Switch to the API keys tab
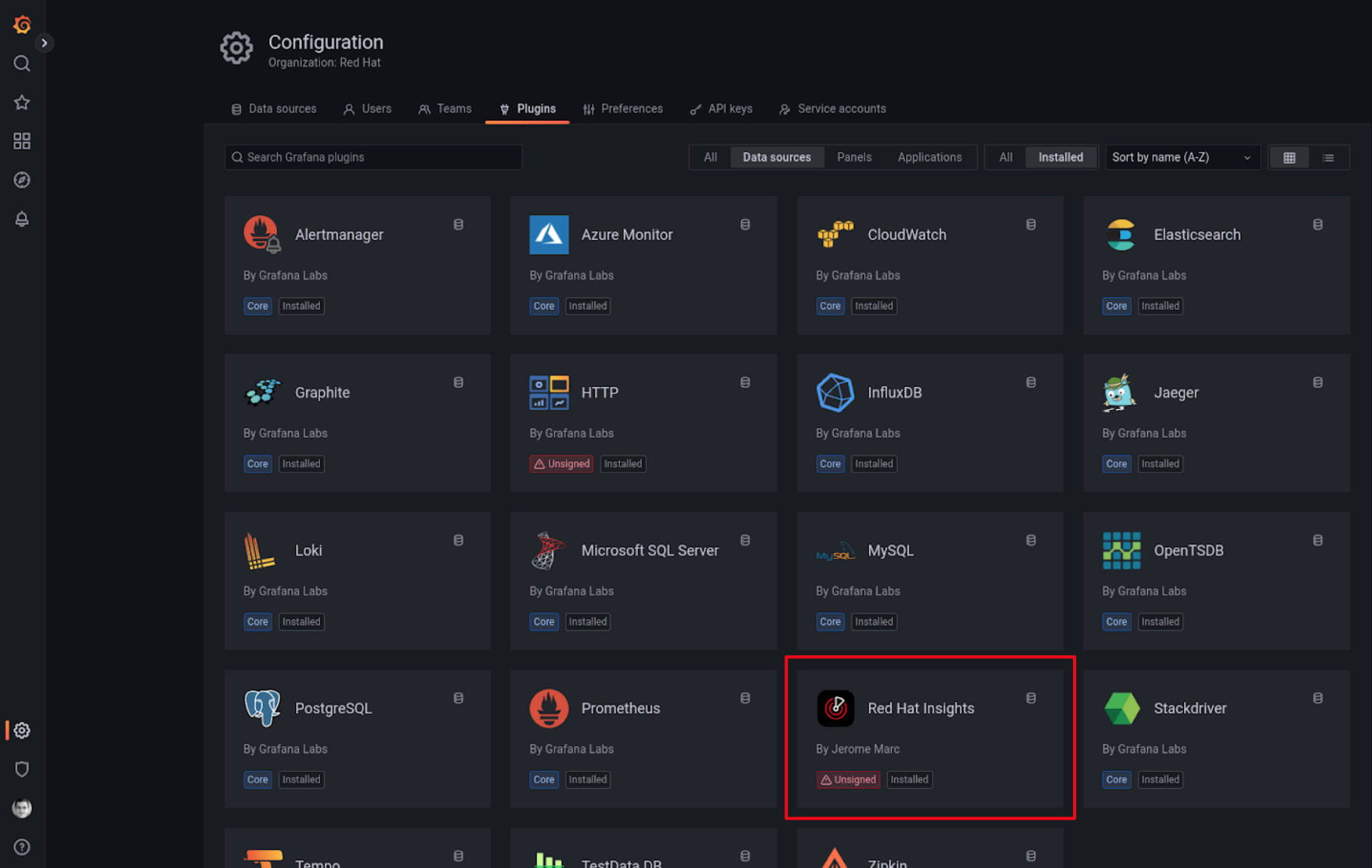This screenshot has height=868, width=1372. click(721, 109)
